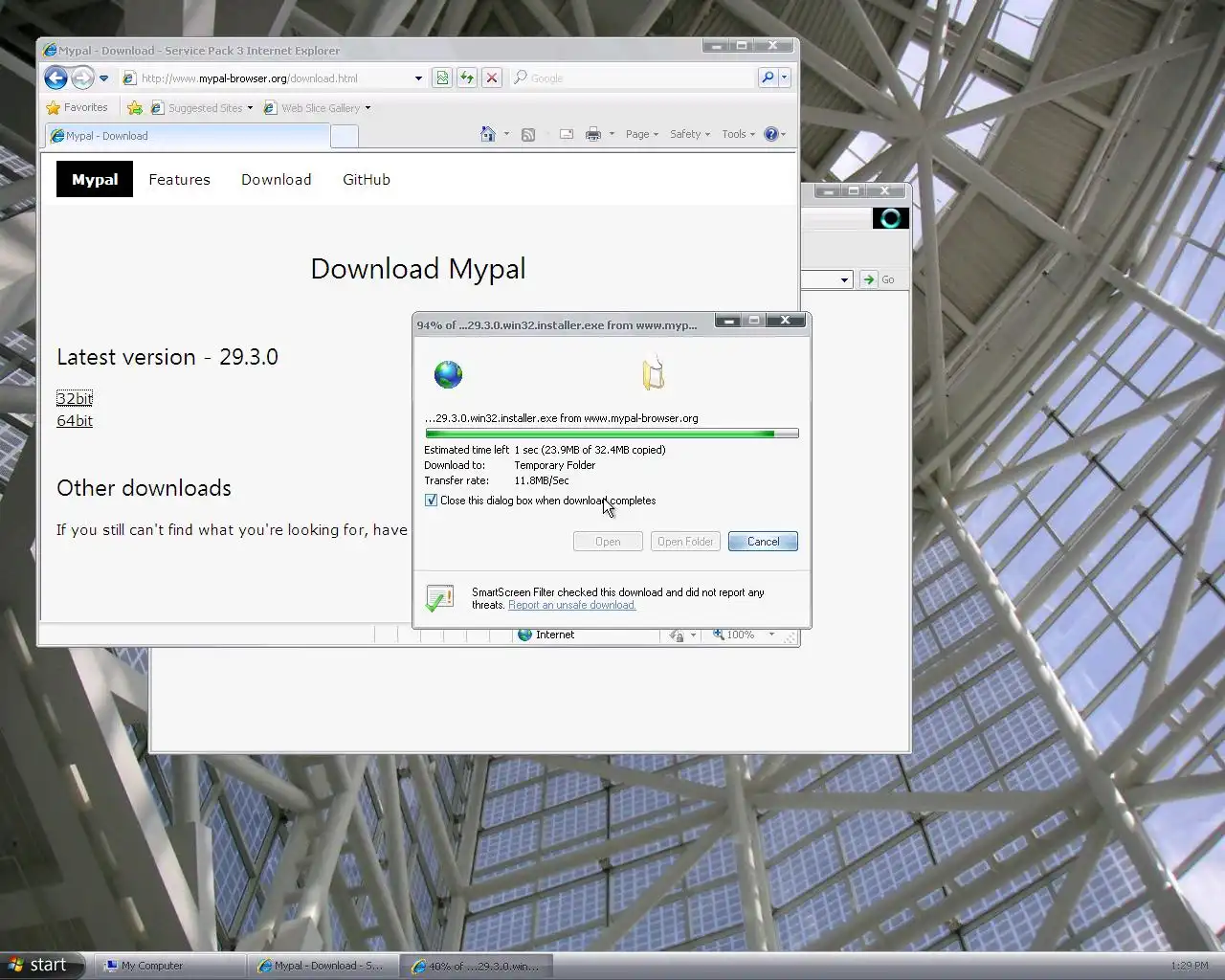Switch to download progress taskbar item
The height and width of the screenshot is (980, 1225).
pyautogui.click(x=475, y=966)
